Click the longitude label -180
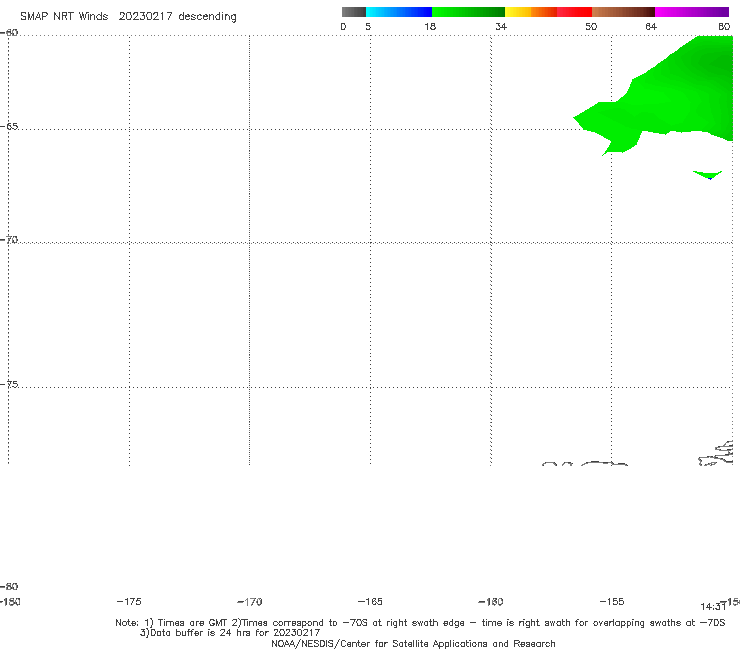 point(10,601)
